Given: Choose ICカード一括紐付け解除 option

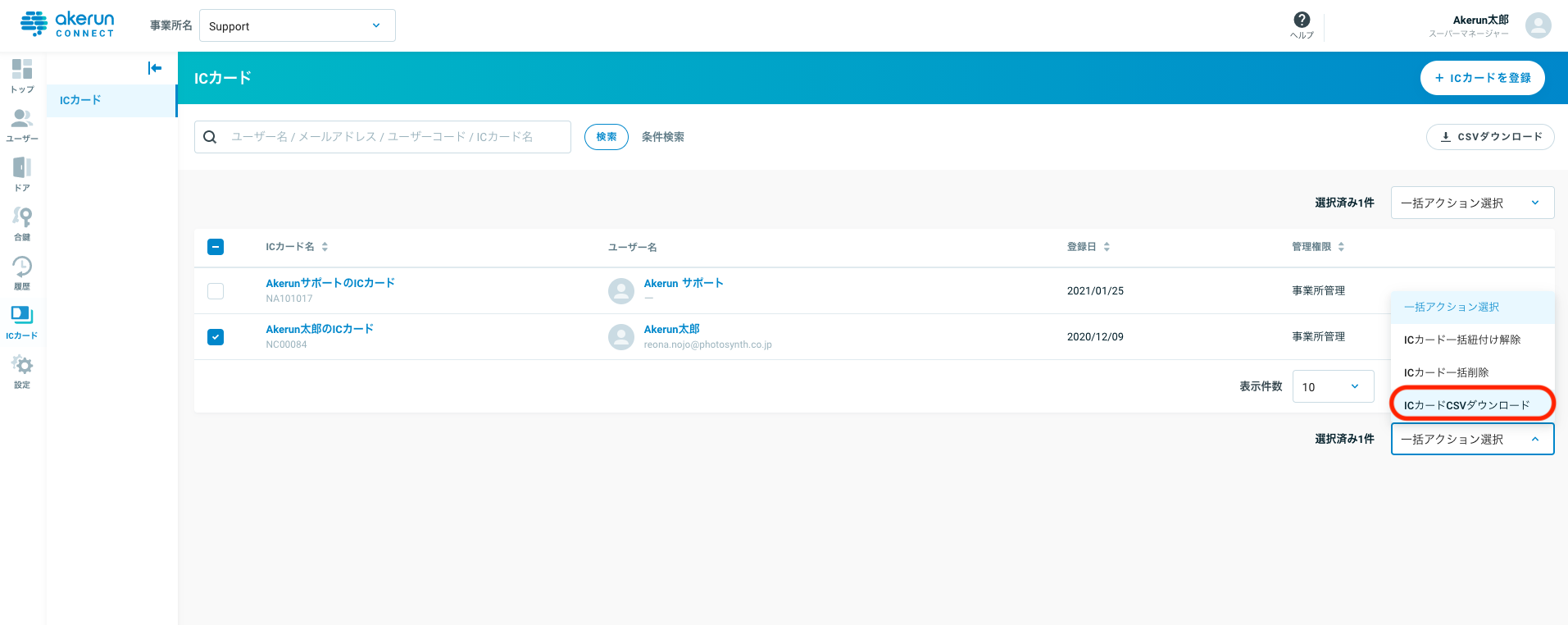Looking at the screenshot, I should tap(1472, 340).
